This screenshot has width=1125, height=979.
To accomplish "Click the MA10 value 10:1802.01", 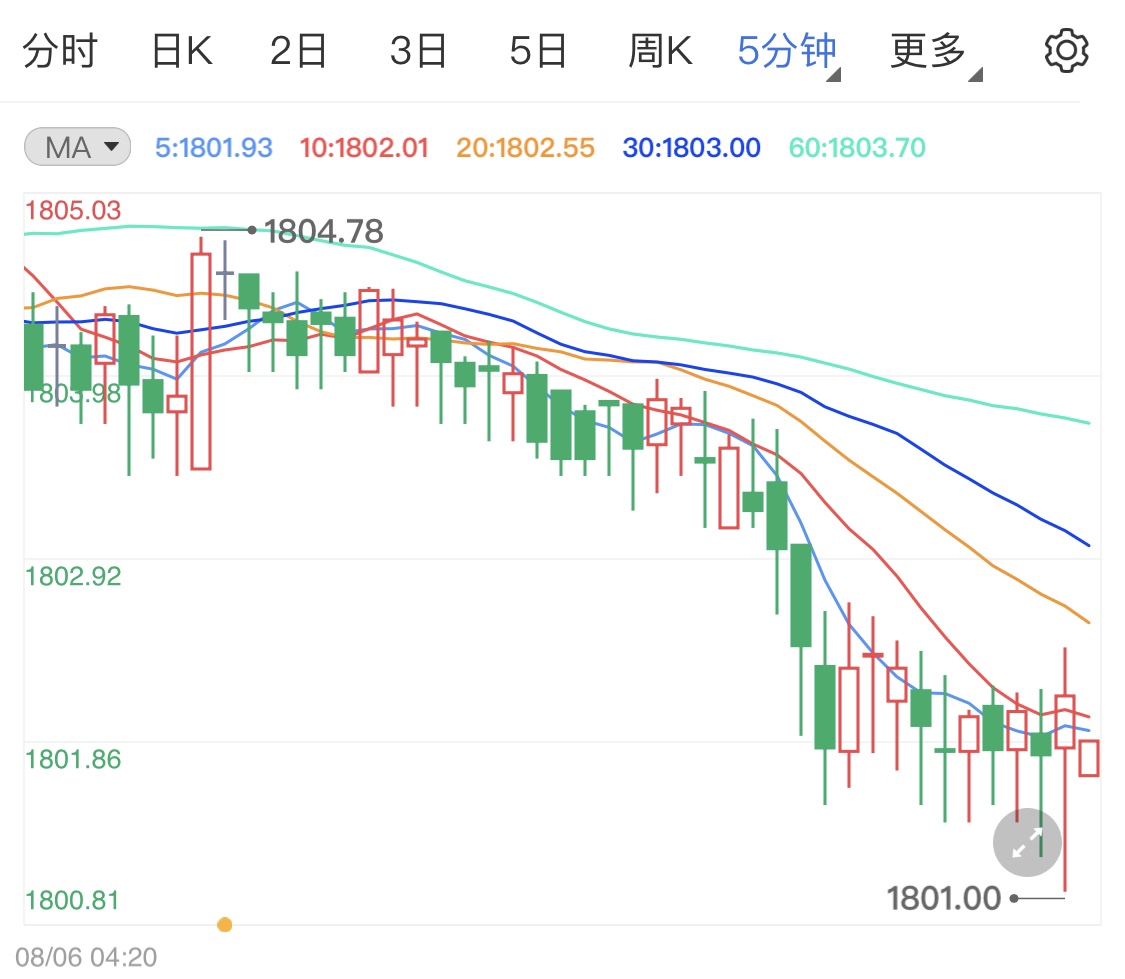I will [x=364, y=148].
